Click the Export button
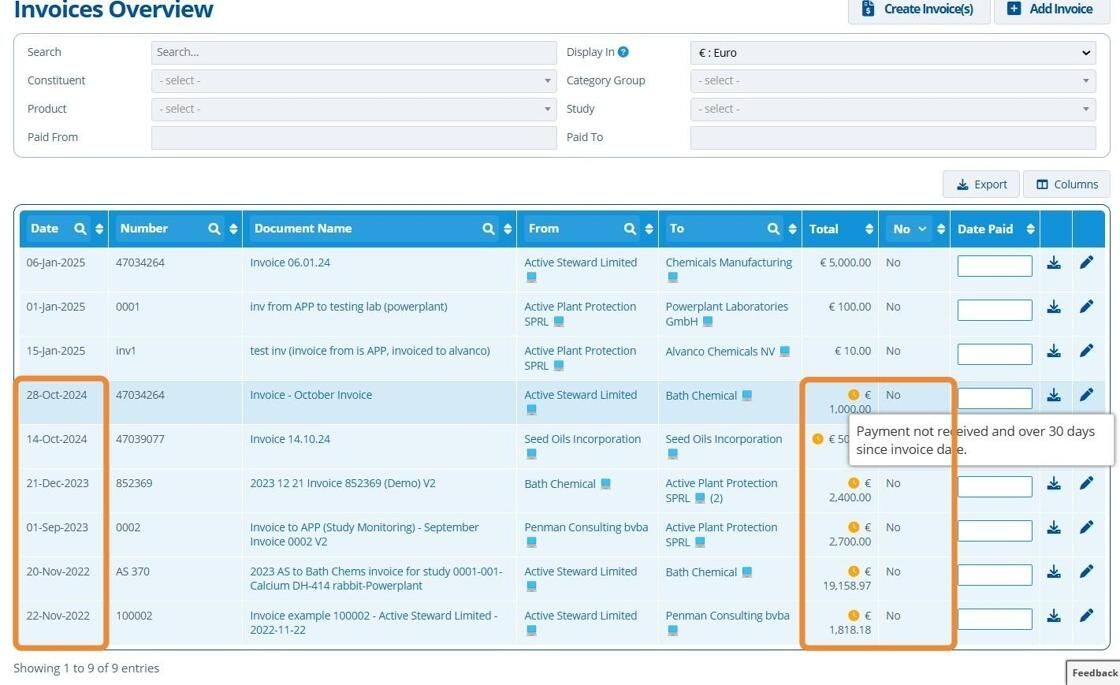1120x685 pixels. click(x=982, y=184)
